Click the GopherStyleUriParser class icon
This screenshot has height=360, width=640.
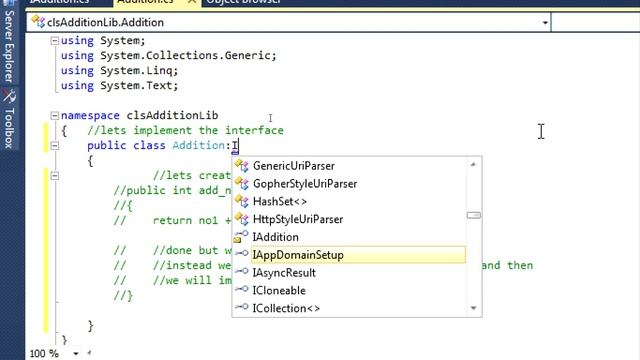click(x=242, y=184)
